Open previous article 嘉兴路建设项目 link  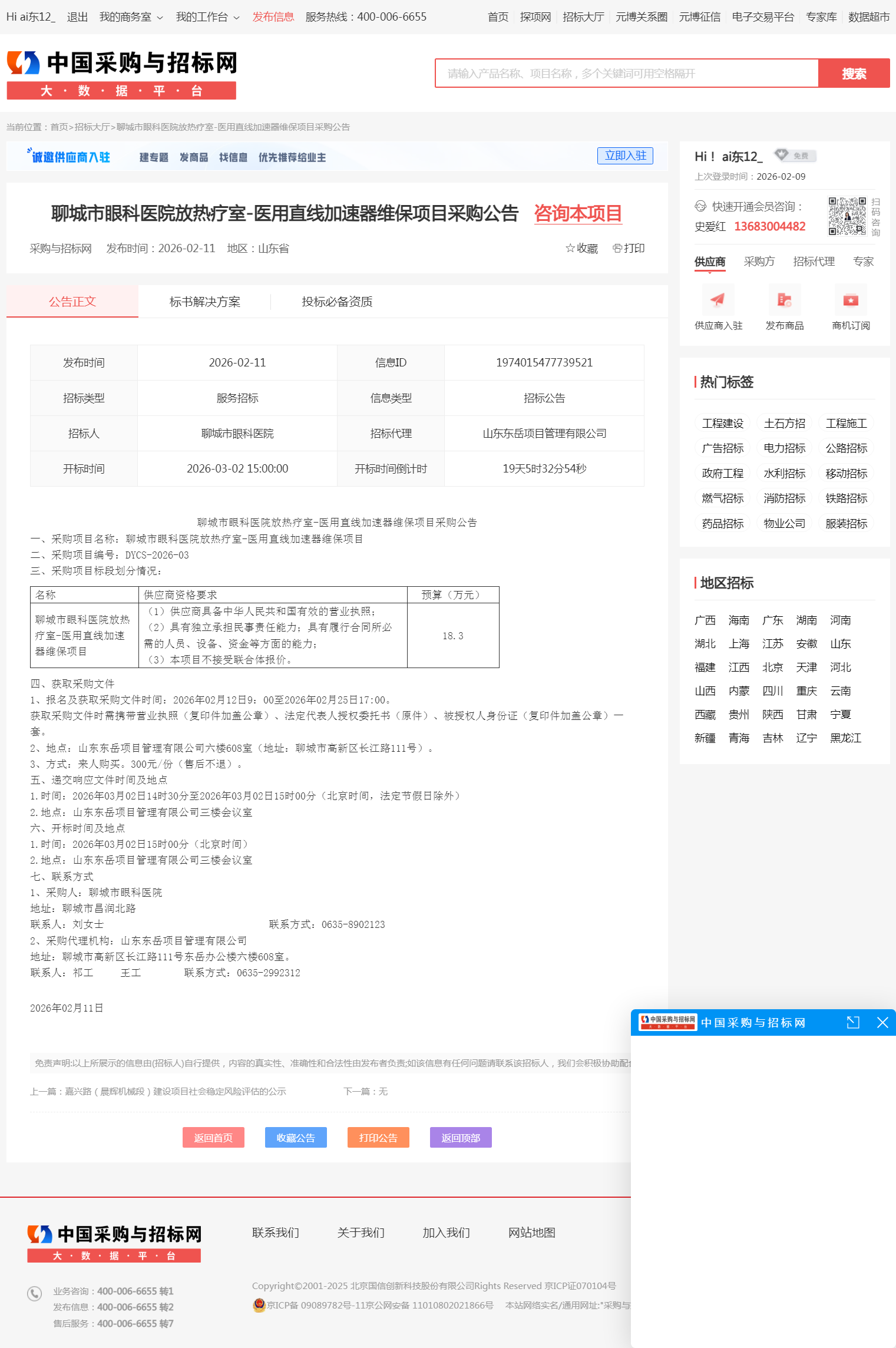(175, 1091)
